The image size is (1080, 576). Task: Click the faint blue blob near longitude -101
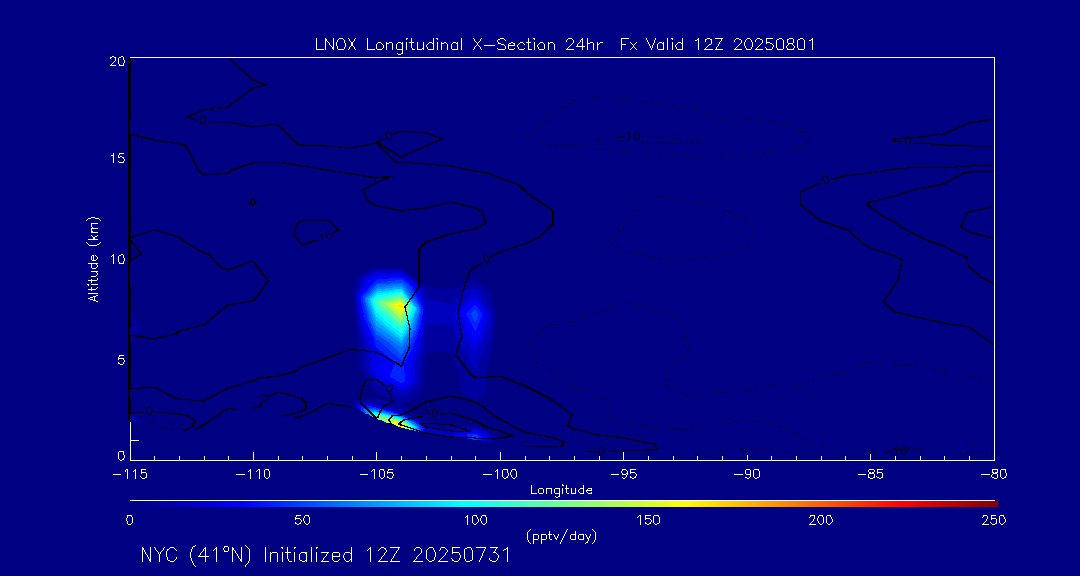click(475, 317)
